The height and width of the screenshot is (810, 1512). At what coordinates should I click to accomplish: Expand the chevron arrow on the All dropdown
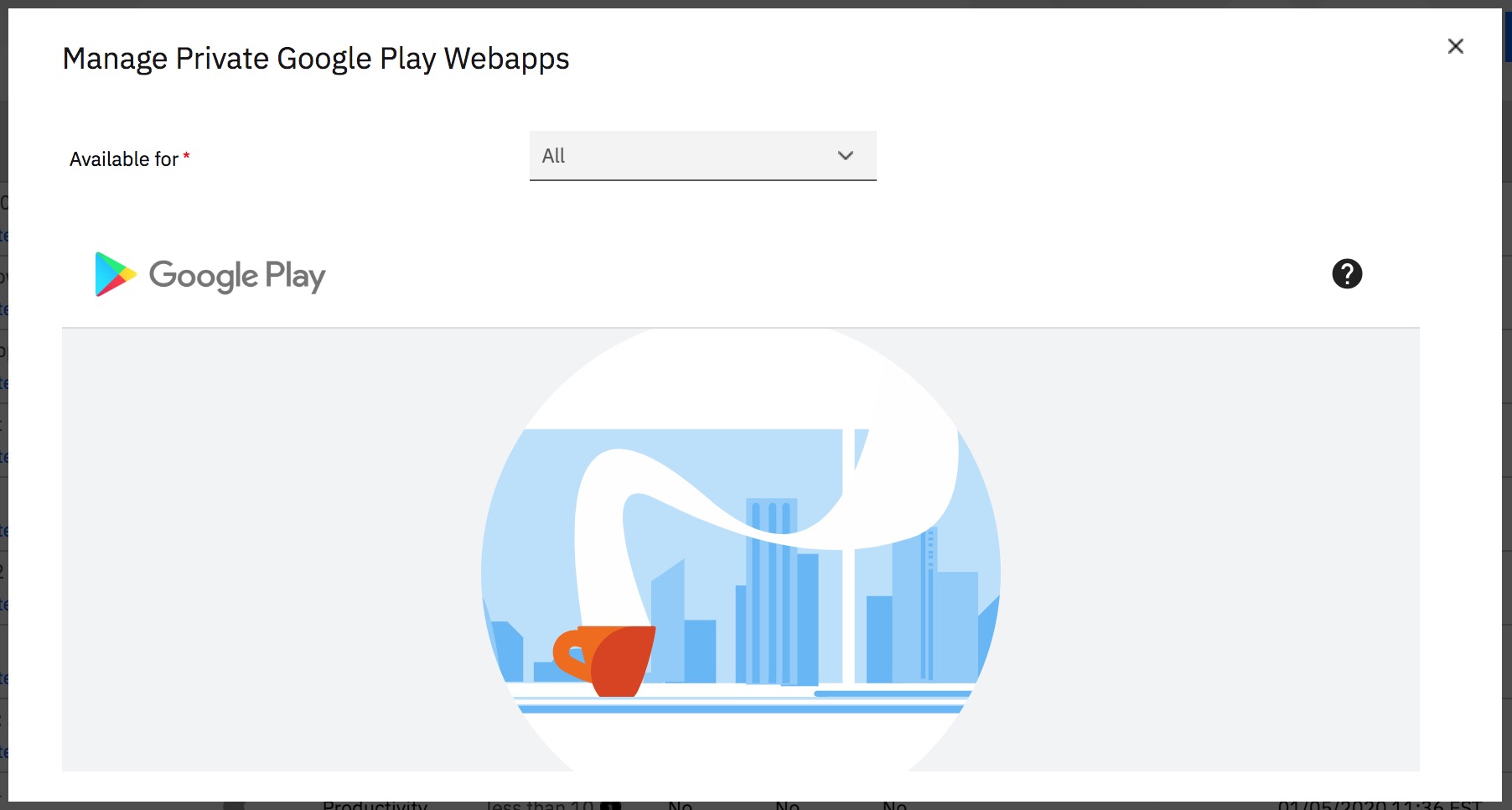(x=846, y=156)
